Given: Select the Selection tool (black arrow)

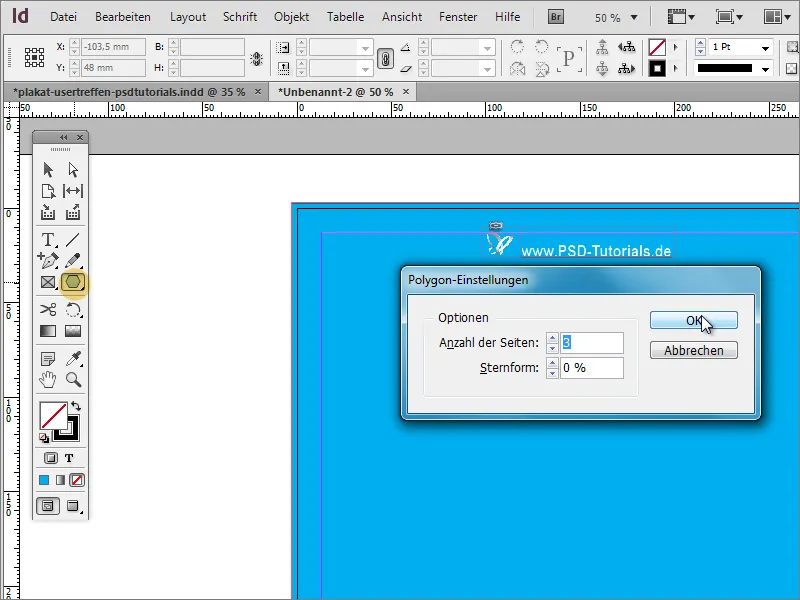Looking at the screenshot, I should click(48, 169).
